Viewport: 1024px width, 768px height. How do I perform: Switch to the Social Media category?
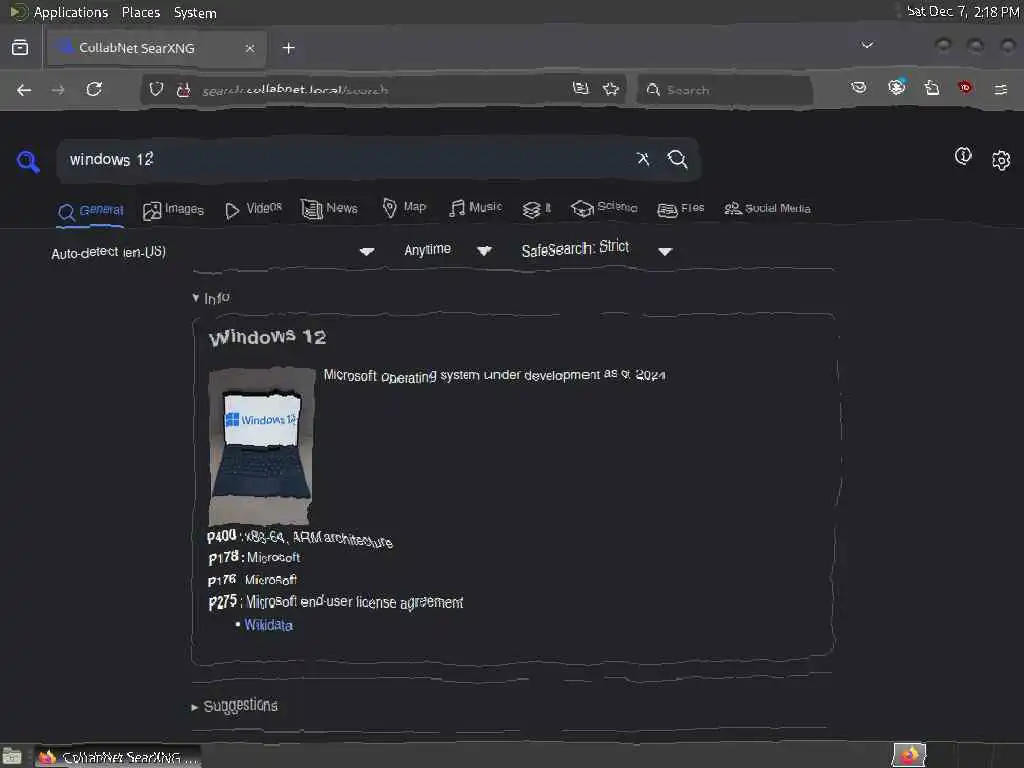coord(767,208)
